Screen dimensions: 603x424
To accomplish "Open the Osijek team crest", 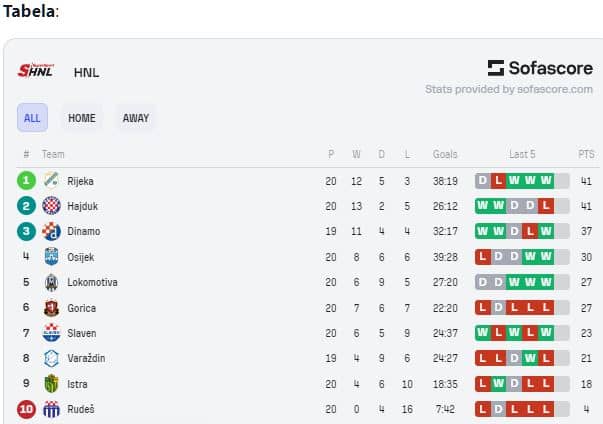I will [x=51, y=257].
